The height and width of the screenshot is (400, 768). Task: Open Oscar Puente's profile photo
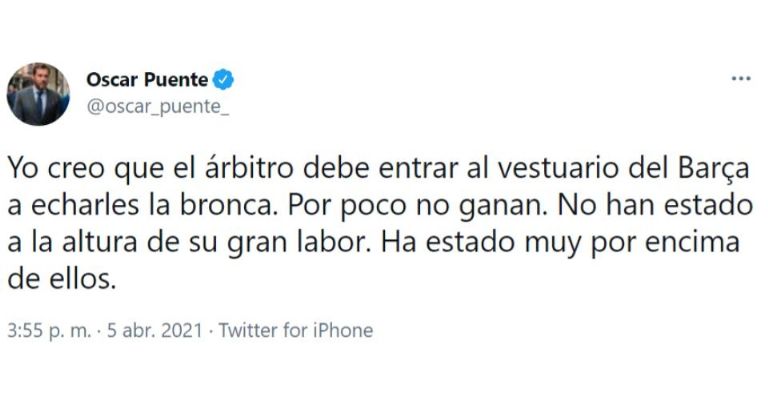pos(40,93)
